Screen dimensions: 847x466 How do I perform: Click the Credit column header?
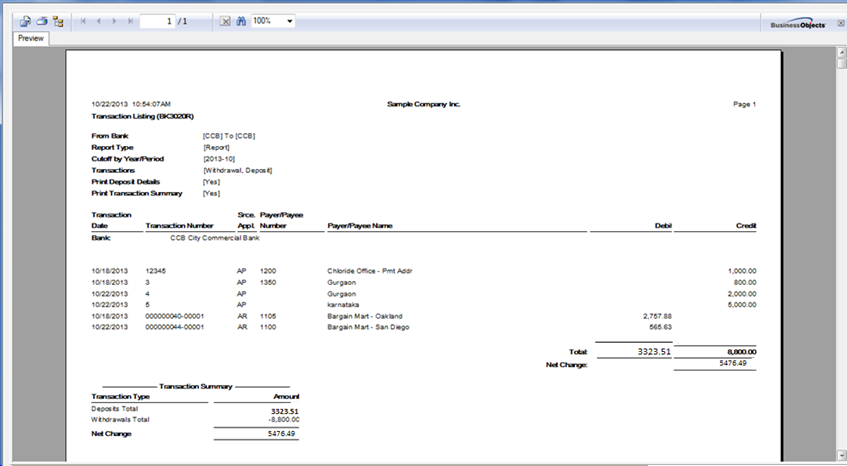click(746, 226)
